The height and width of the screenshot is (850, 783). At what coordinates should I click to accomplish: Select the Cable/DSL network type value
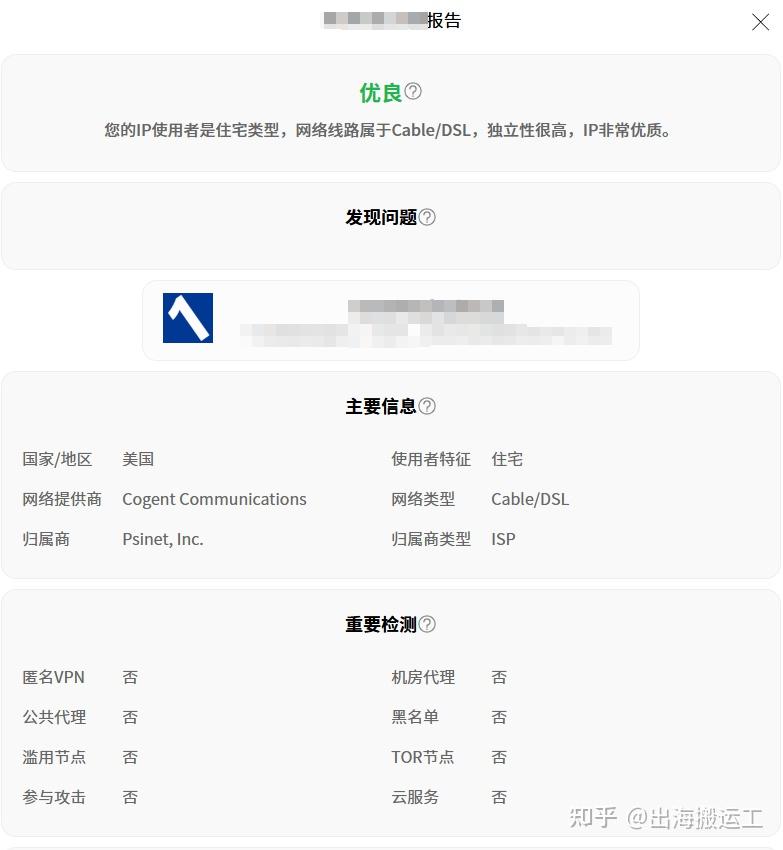[x=530, y=499]
